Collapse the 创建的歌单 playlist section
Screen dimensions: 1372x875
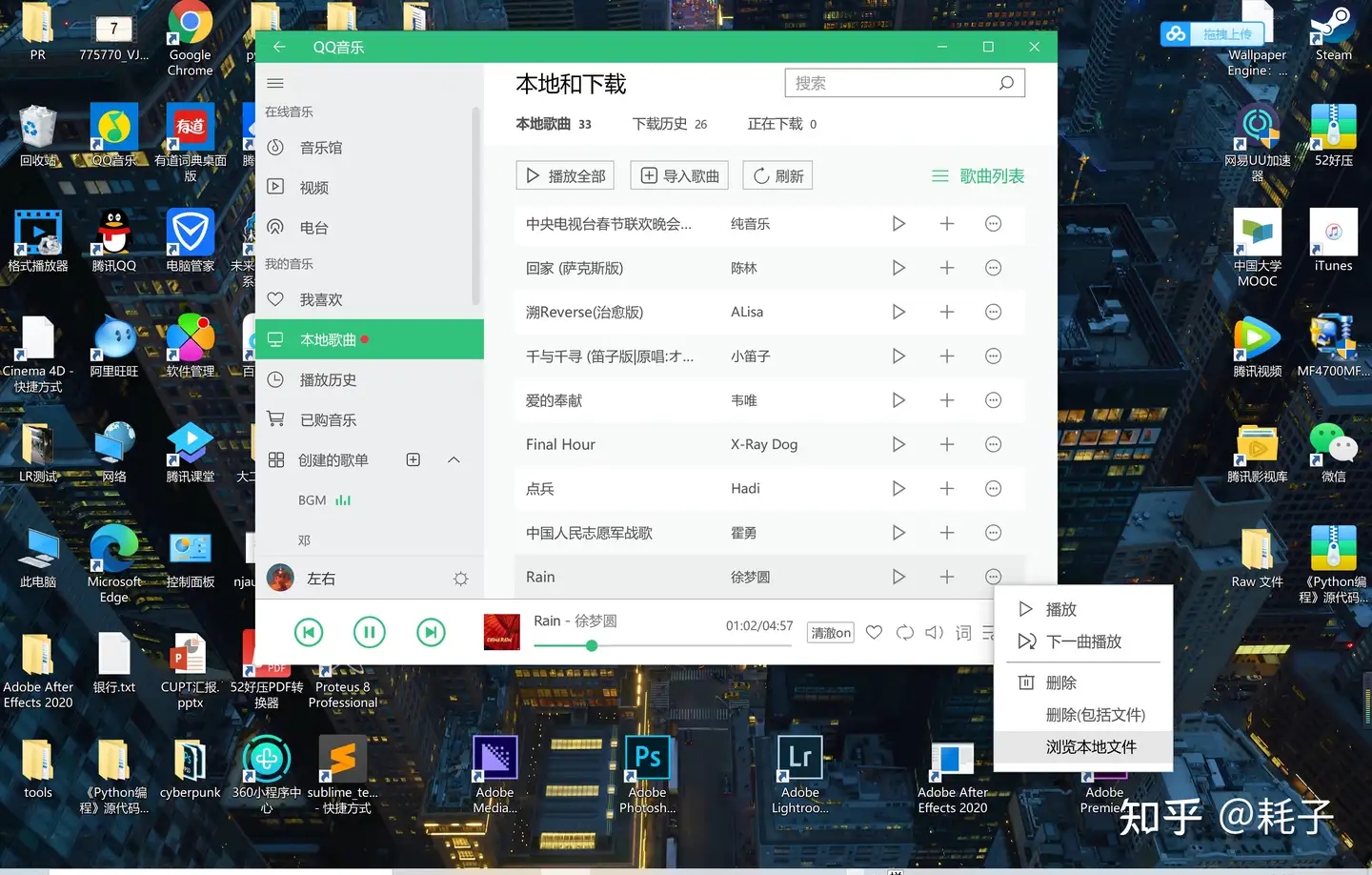[454, 459]
